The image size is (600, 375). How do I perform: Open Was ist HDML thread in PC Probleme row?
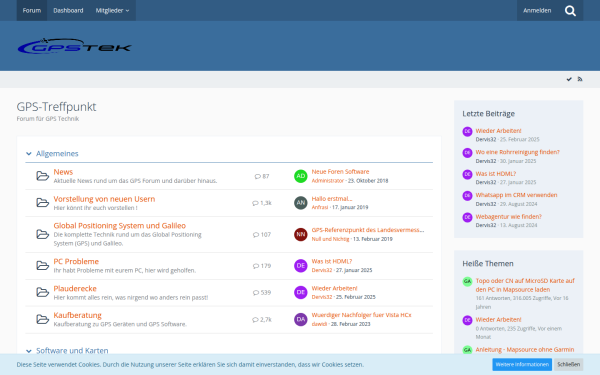tap(332, 261)
